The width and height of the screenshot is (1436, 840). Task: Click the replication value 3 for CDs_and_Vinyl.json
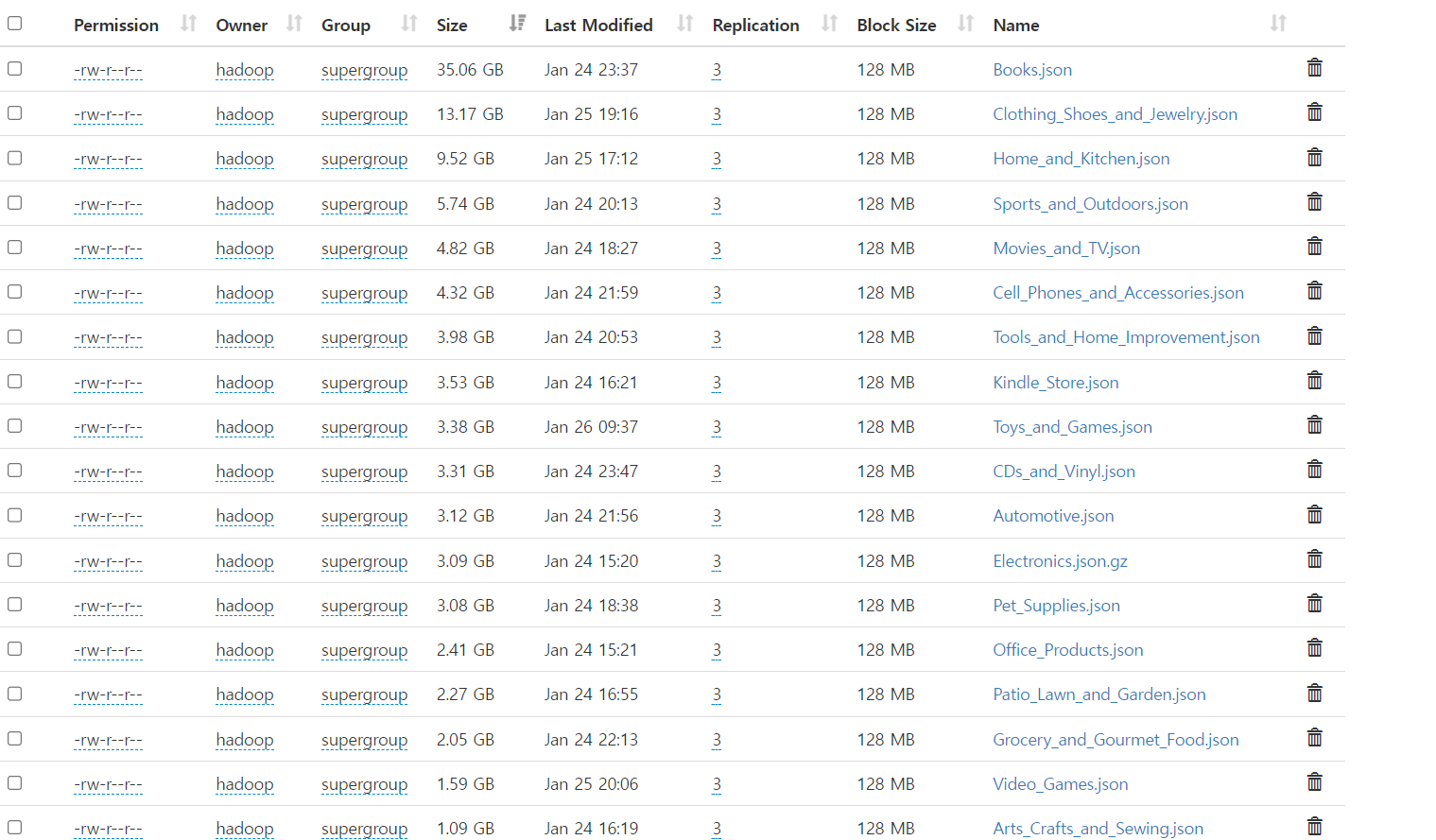tap(716, 471)
